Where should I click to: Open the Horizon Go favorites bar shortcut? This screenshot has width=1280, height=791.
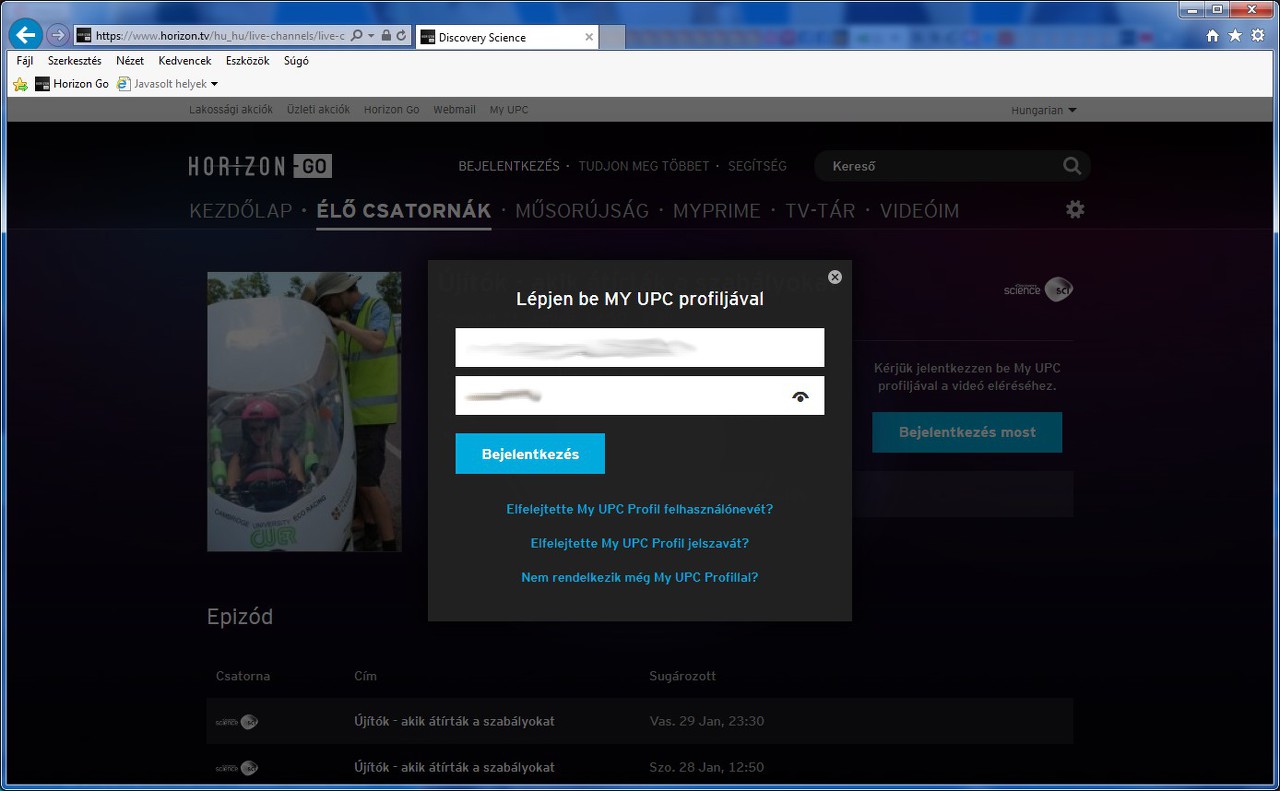point(72,84)
